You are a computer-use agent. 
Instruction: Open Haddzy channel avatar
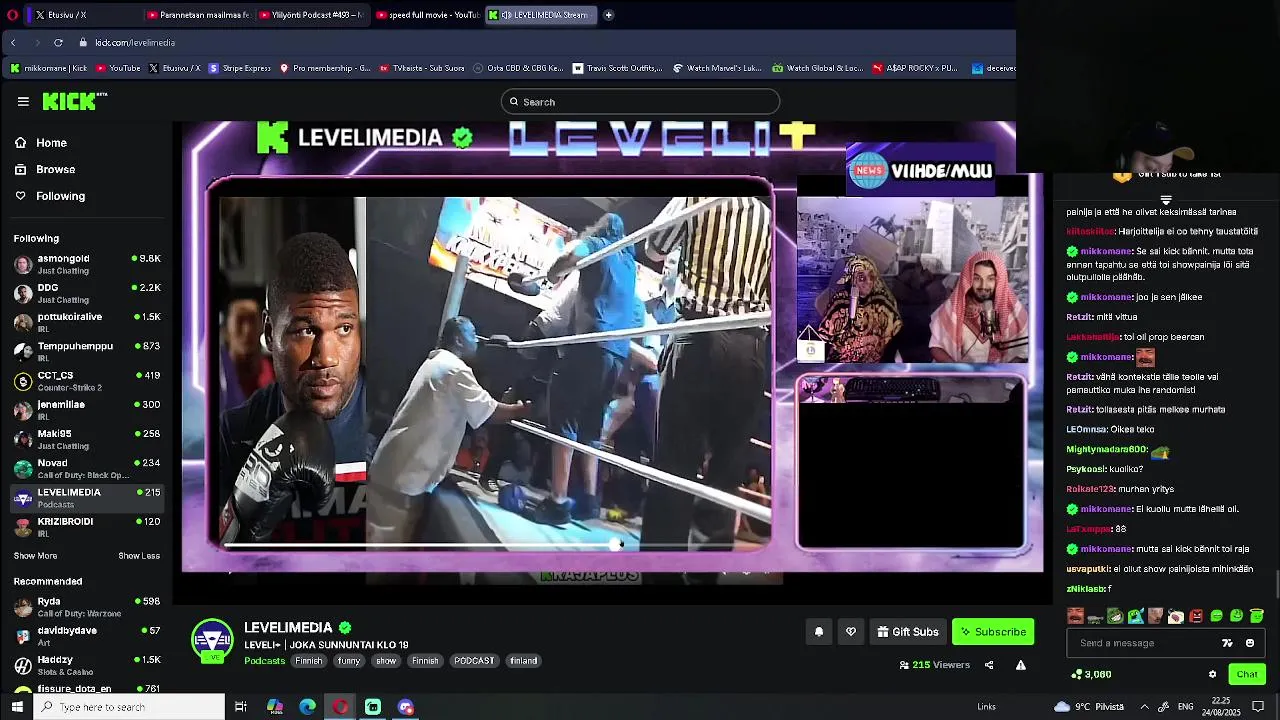point(23,665)
